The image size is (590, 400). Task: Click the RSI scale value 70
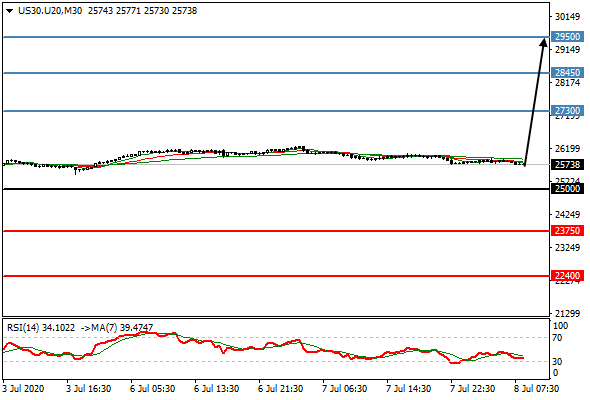coord(557,338)
